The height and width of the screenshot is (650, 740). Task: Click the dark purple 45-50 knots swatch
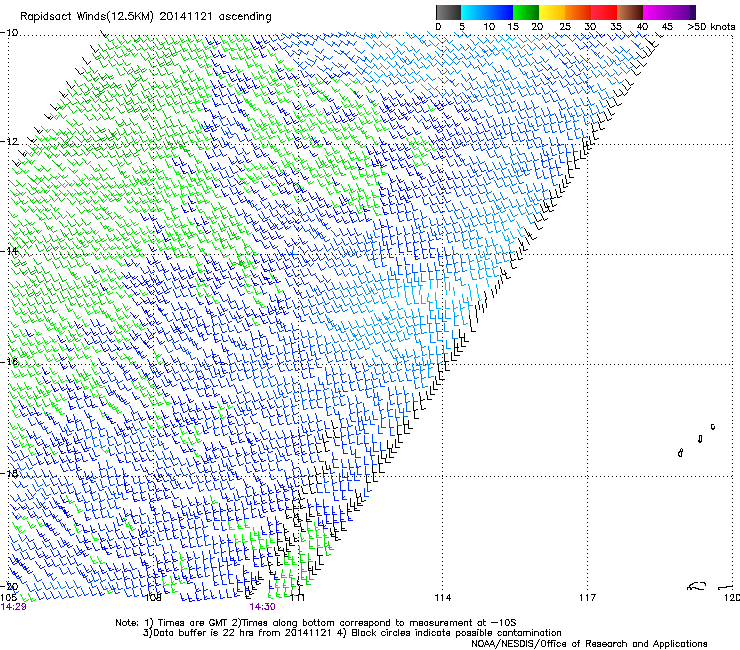coord(682,12)
